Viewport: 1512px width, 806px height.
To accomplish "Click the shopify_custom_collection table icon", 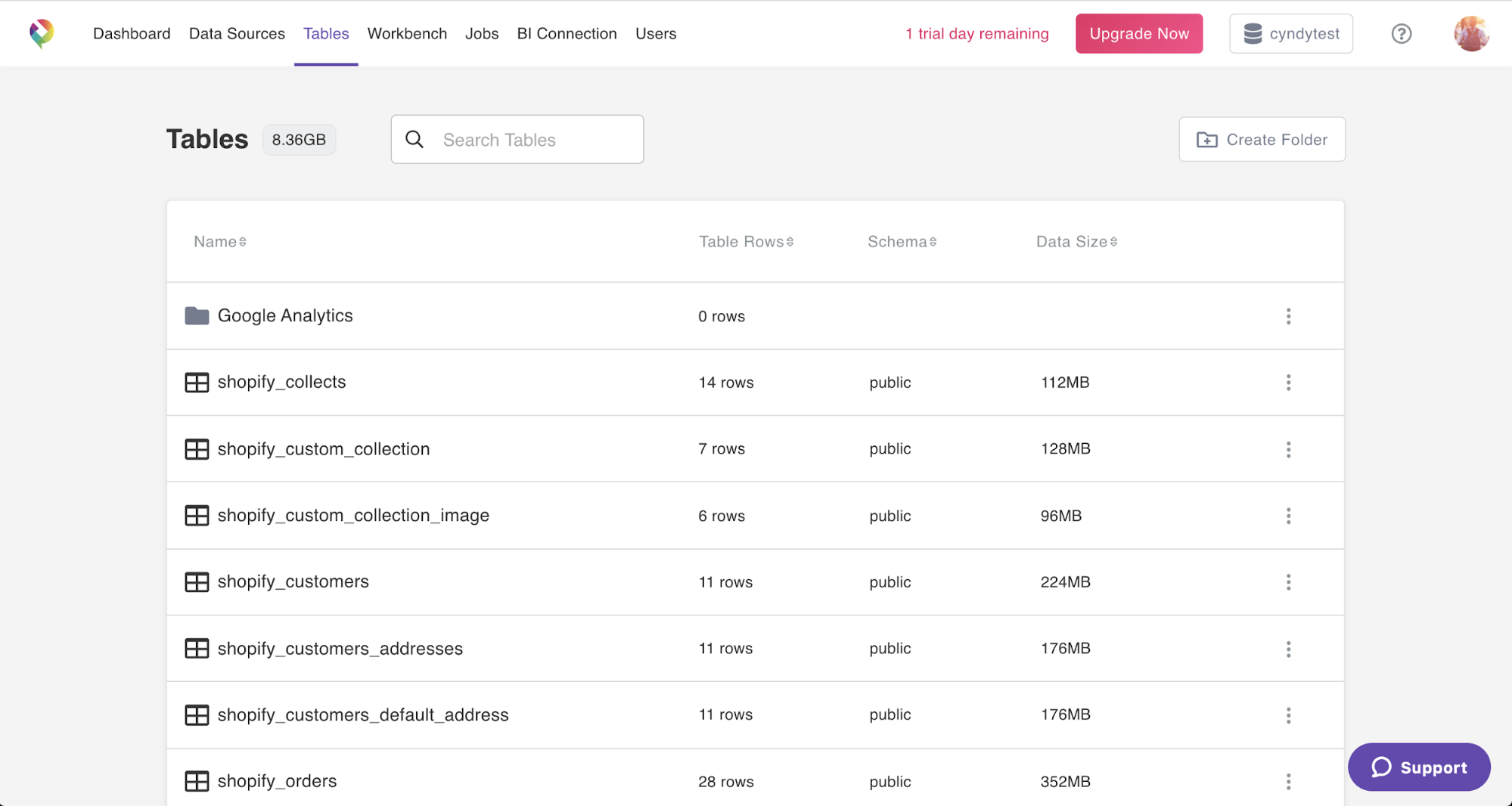I will click(197, 449).
